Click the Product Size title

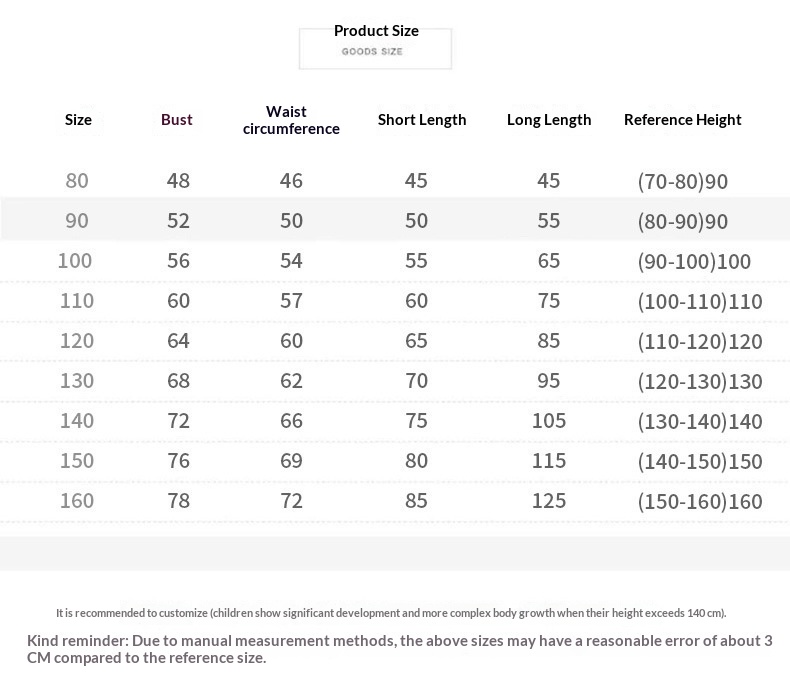pyautogui.click(x=376, y=31)
